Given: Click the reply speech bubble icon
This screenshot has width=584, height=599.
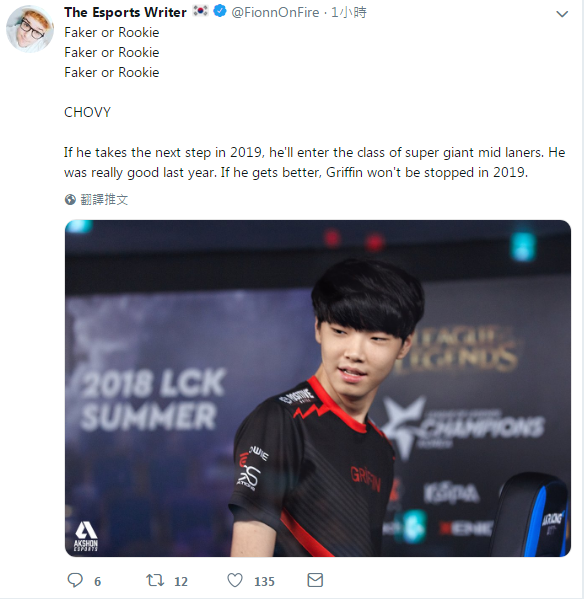Looking at the screenshot, I should (75, 580).
